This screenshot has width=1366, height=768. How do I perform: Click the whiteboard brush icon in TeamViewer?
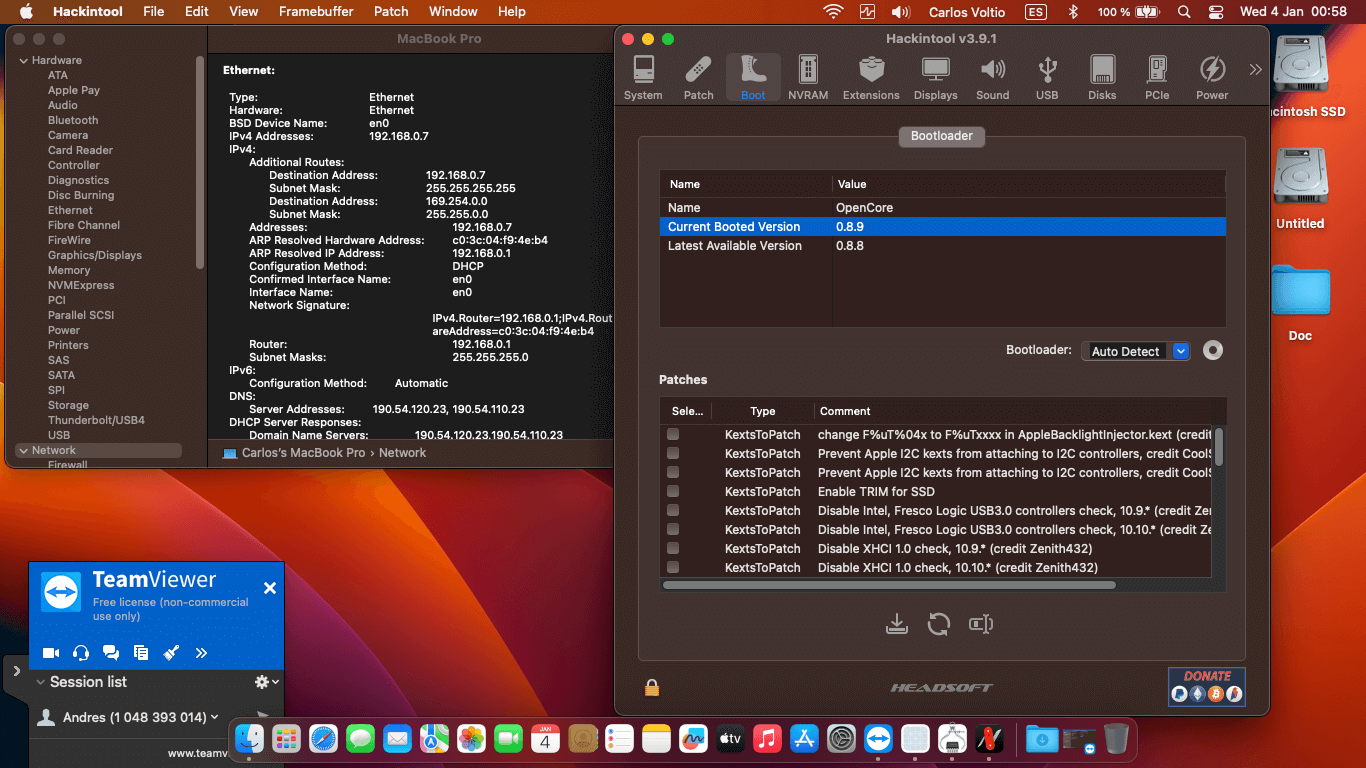(x=171, y=653)
